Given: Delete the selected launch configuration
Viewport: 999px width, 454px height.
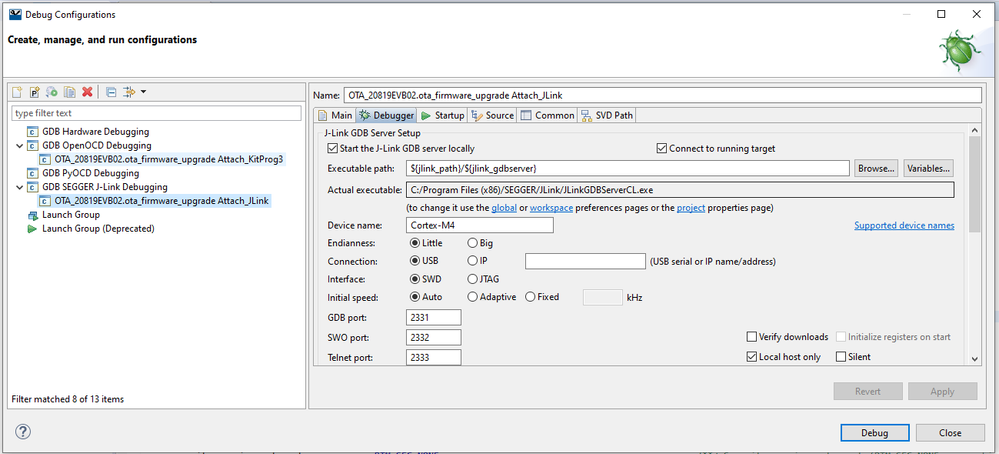Looking at the screenshot, I should point(87,92).
